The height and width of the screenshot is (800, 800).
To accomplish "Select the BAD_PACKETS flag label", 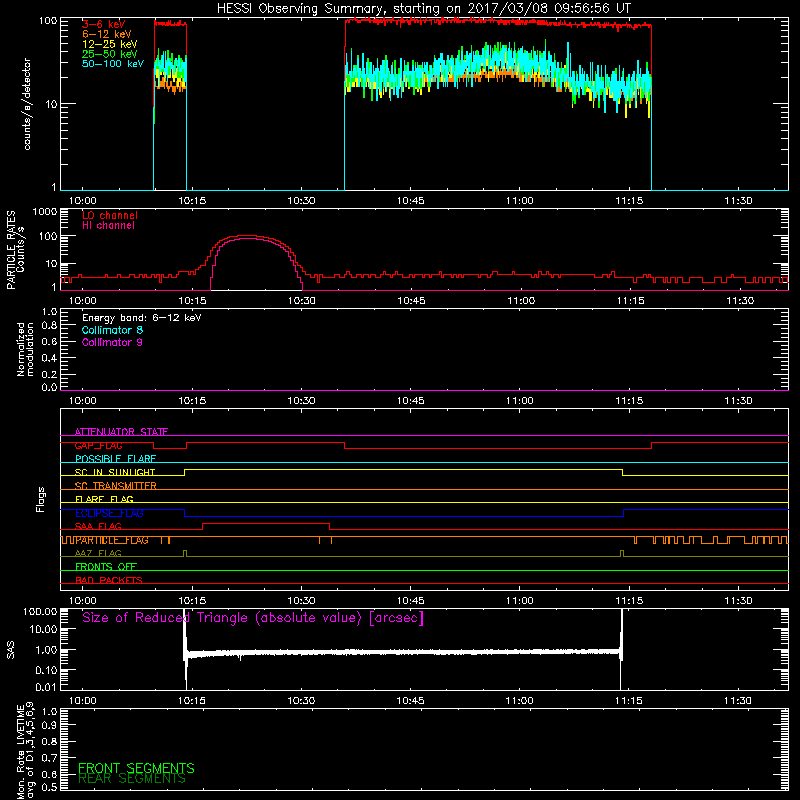I will 109,580.
